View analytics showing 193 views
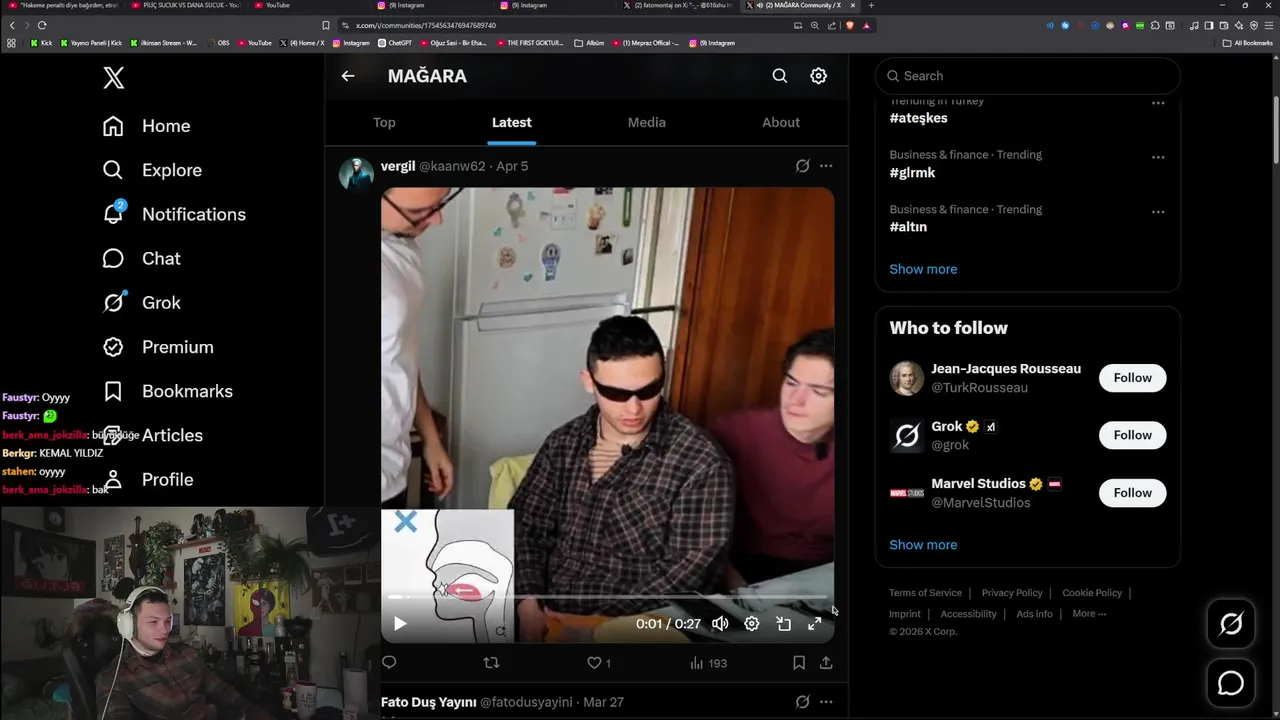 [708, 662]
